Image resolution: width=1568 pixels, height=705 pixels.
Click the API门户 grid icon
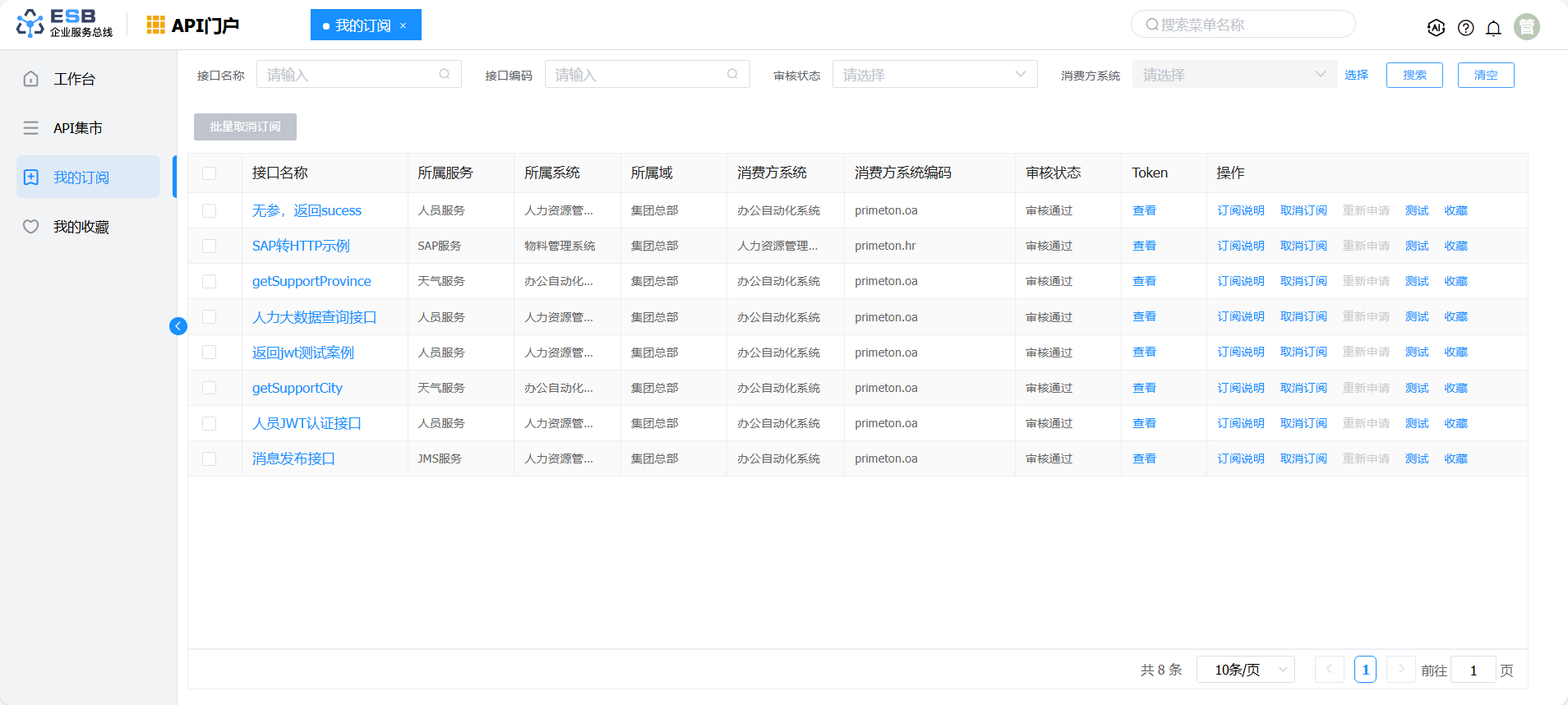tap(155, 25)
